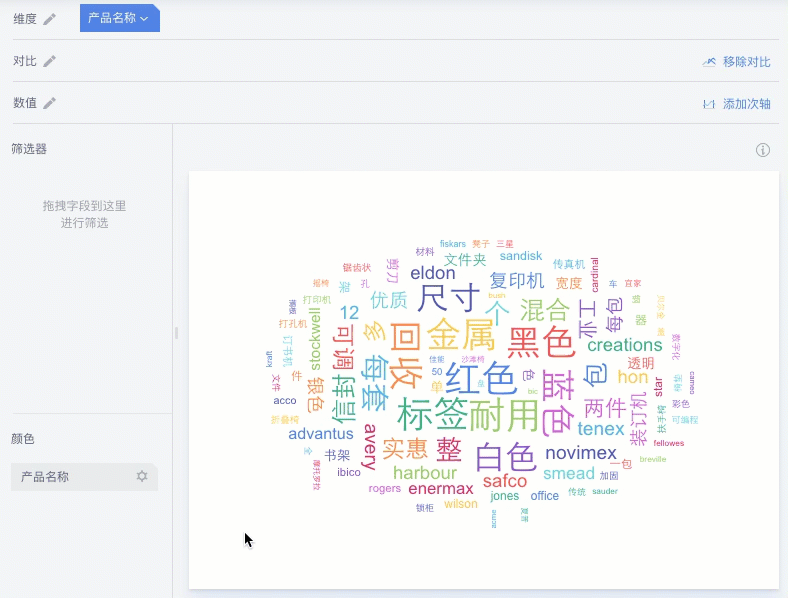788x598 pixels.
Task: Click the word sandisk in cloud
Action: (x=521, y=256)
